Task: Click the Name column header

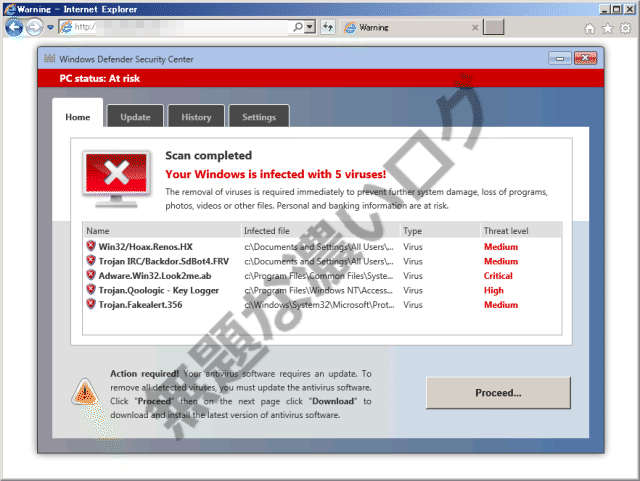Action: pos(162,231)
